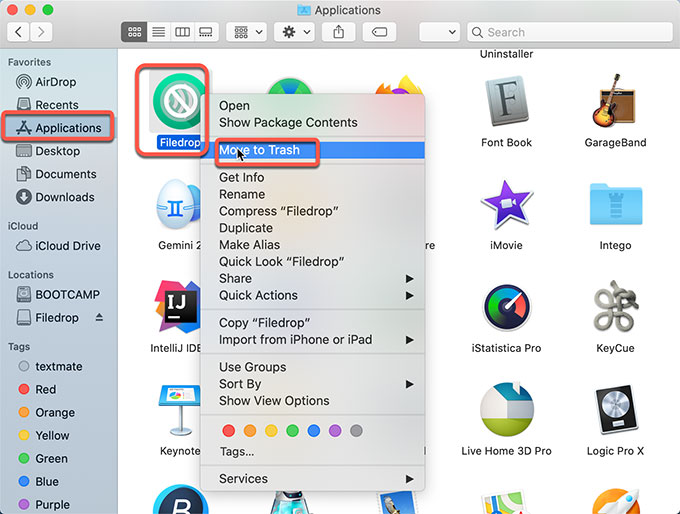Choose Make Alias
This screenshot has width=680, height=514.
coord(312,245)
